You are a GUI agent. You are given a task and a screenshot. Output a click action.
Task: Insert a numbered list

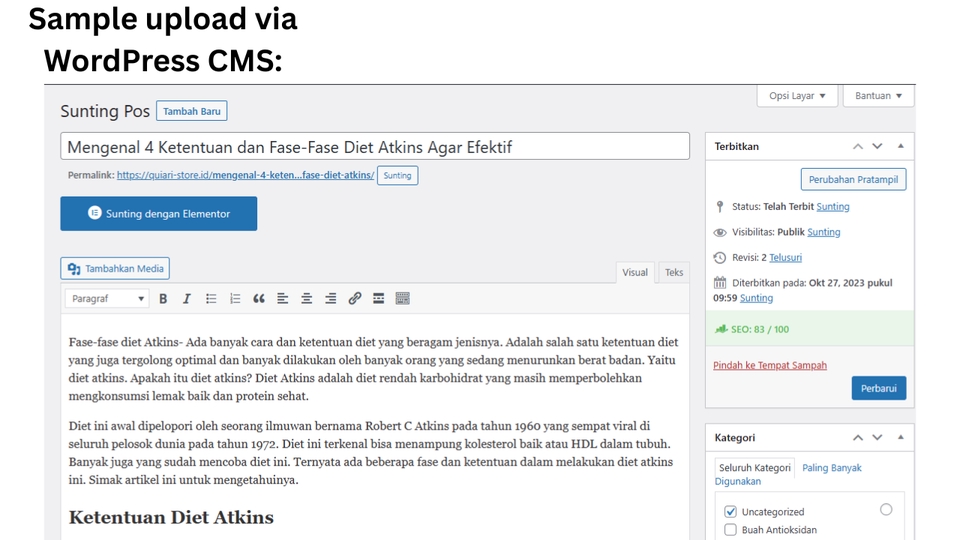[x=235, y=299]
